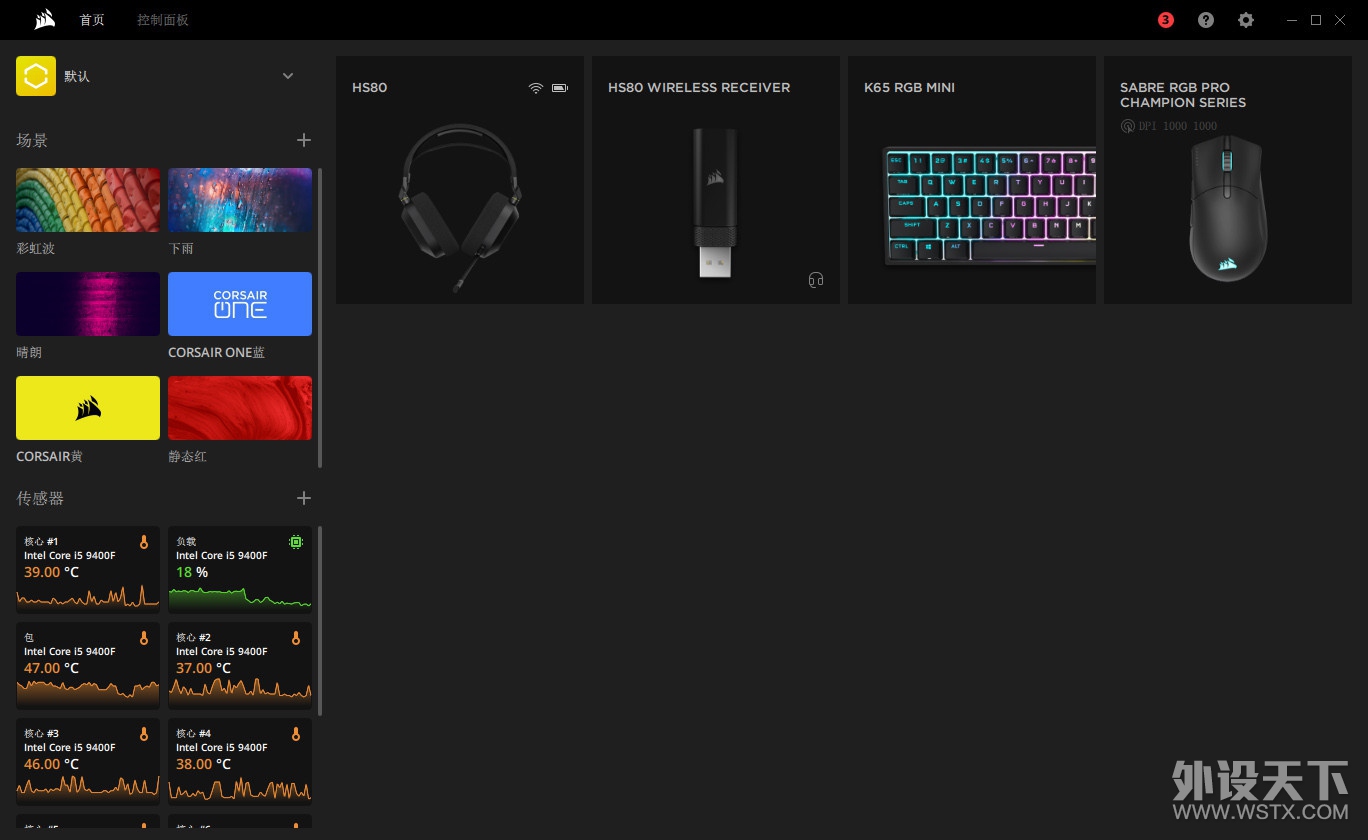Click the yellow hexagon profile icon
The height and width of the screenshot is (840, 1368).
(36, 76)
